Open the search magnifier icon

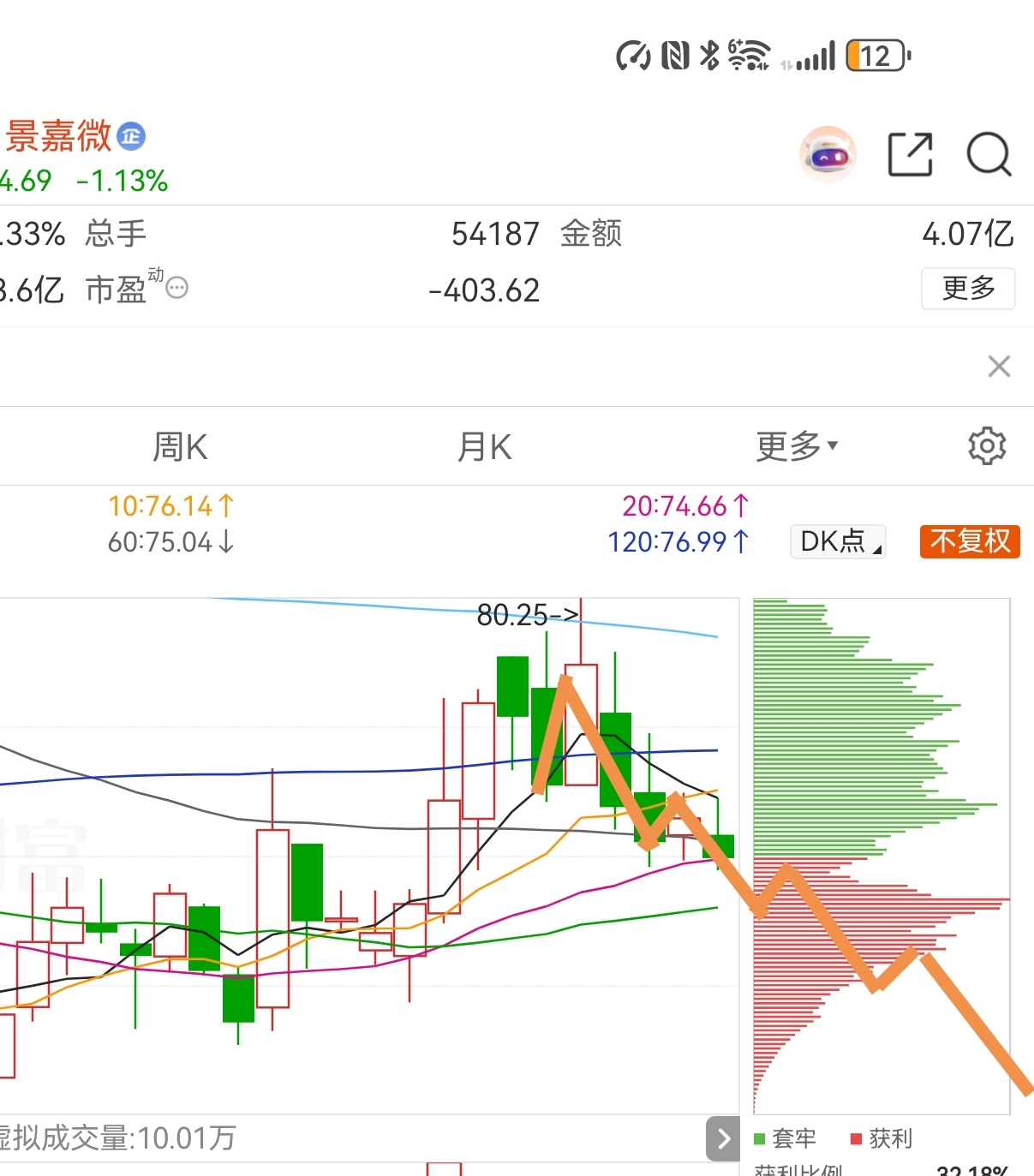(x=989, y=155)
